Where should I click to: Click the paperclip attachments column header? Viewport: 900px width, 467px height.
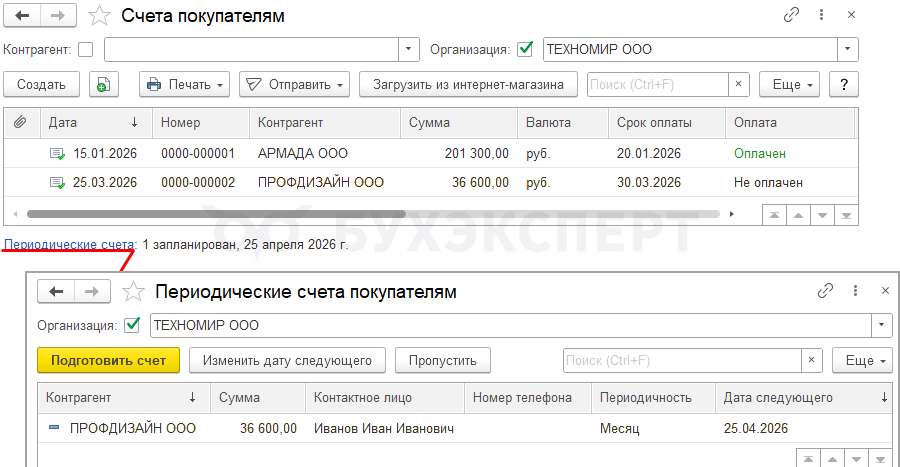tap(19, 123)
